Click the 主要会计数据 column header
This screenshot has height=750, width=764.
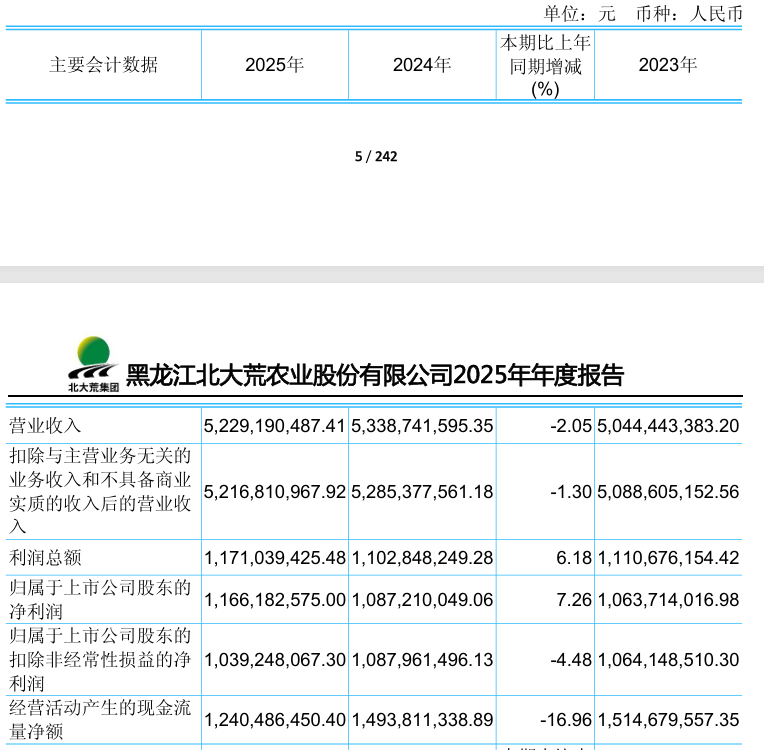(104, 64)
